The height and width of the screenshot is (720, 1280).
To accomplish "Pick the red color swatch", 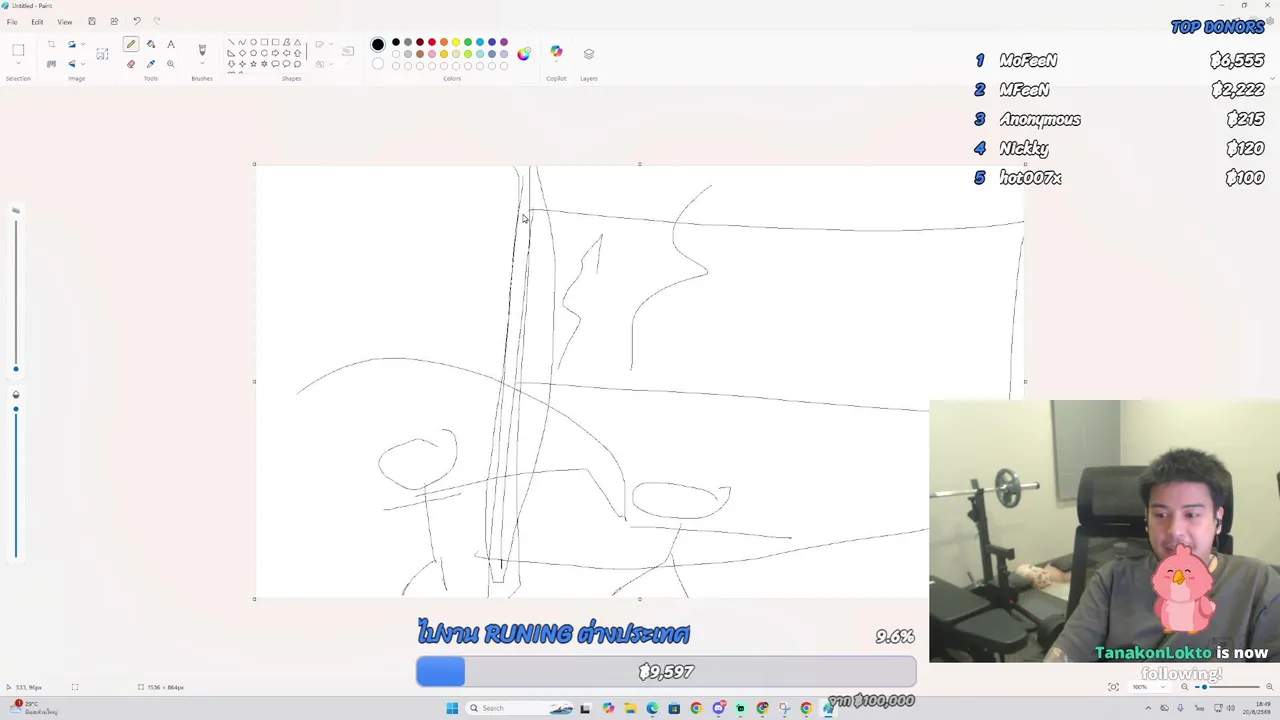I will pos(432,42).
